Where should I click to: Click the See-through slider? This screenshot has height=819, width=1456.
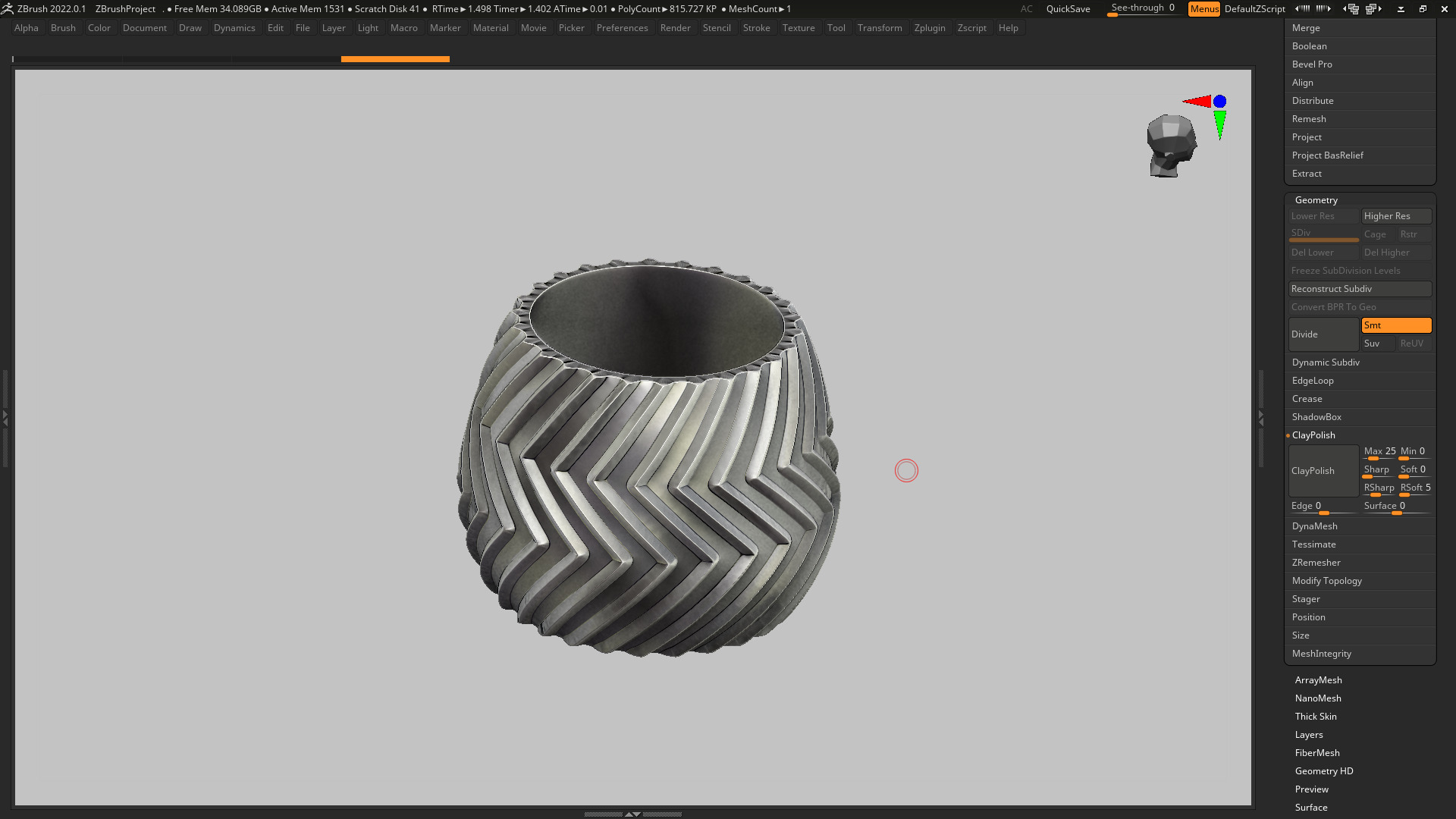coord(1142,9)
